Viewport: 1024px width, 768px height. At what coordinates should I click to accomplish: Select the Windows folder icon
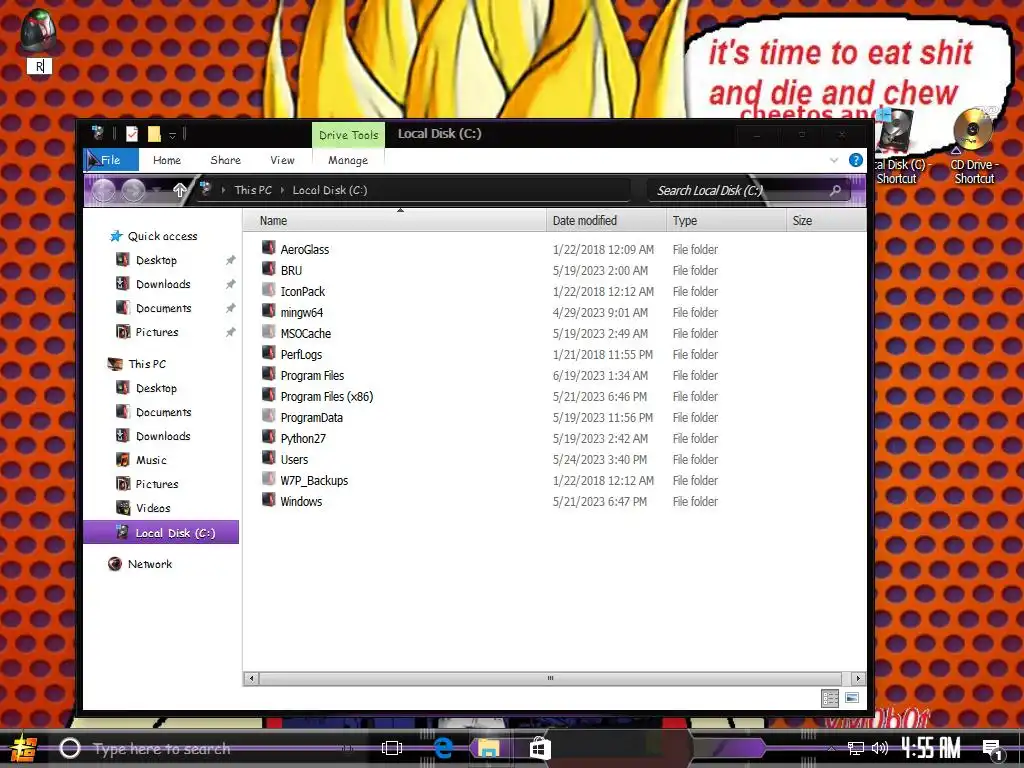pyautogui.click(x=268, y=500)
